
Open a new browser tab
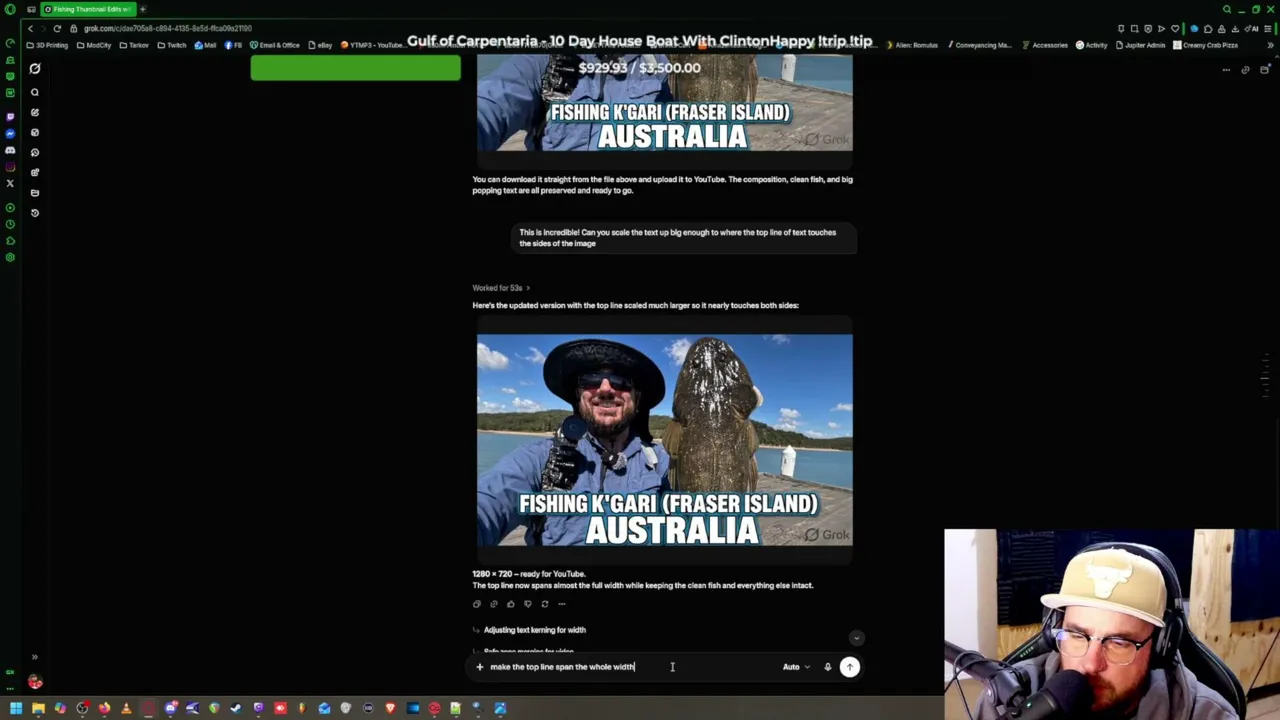pyautogui.click(x=142, y=9)
